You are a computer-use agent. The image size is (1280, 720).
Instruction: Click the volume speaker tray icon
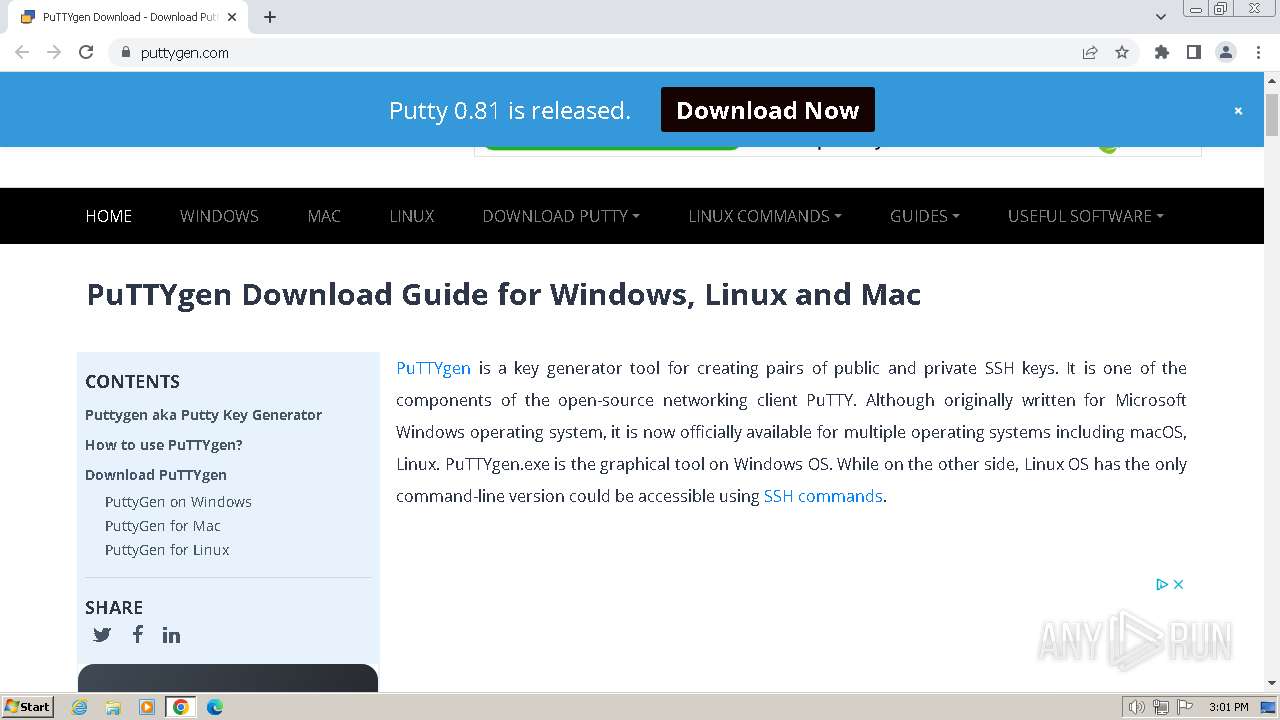coord(1136,707)
